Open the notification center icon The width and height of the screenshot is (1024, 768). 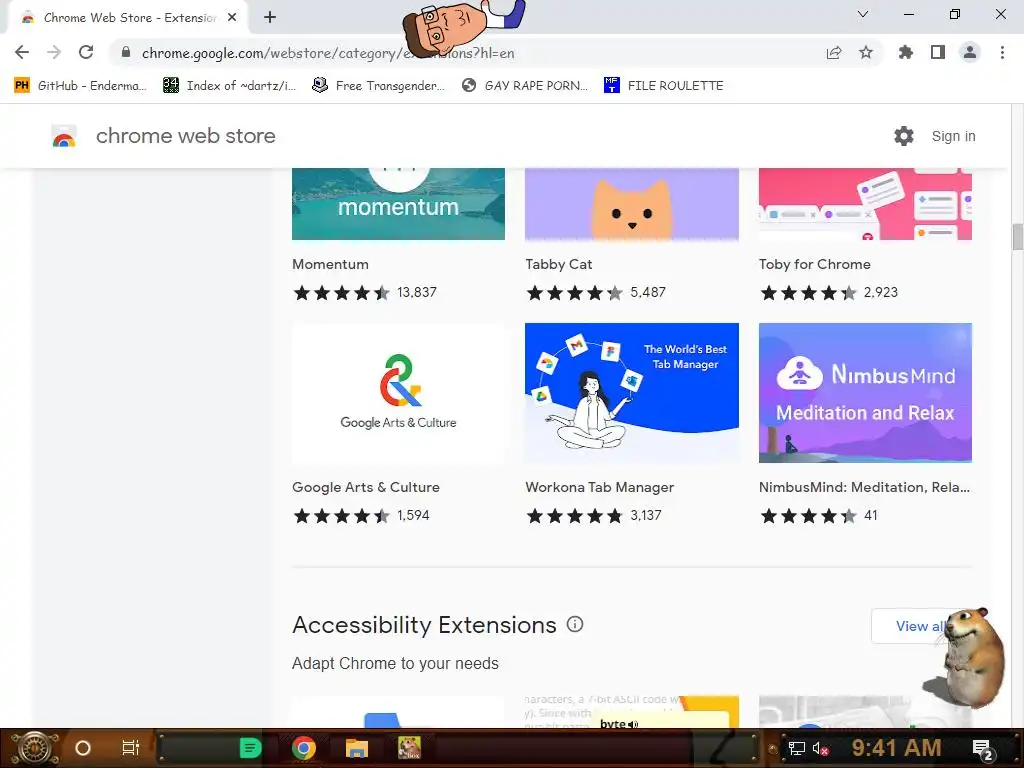(983, 749)
